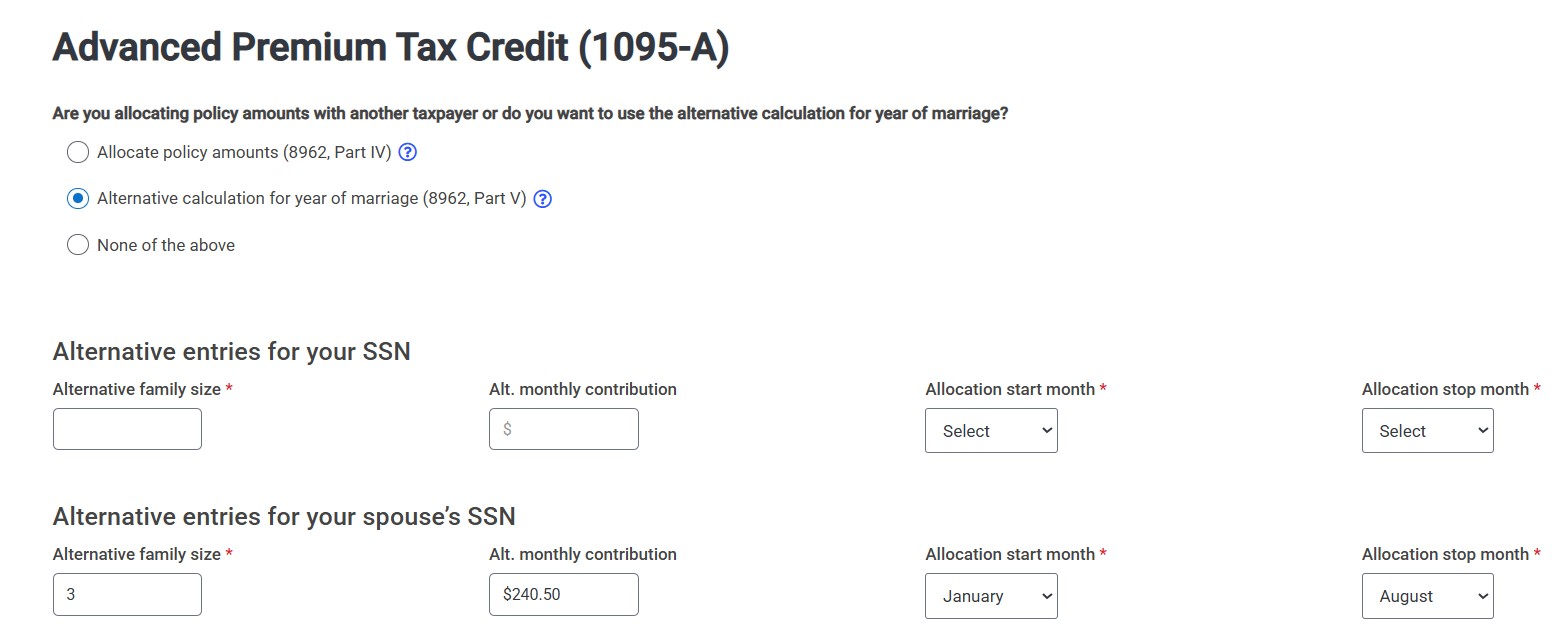This screenshot has width=1566, height=628.
Task: Select Alternative calculation for year of marriage
Action: pos(78,199)
